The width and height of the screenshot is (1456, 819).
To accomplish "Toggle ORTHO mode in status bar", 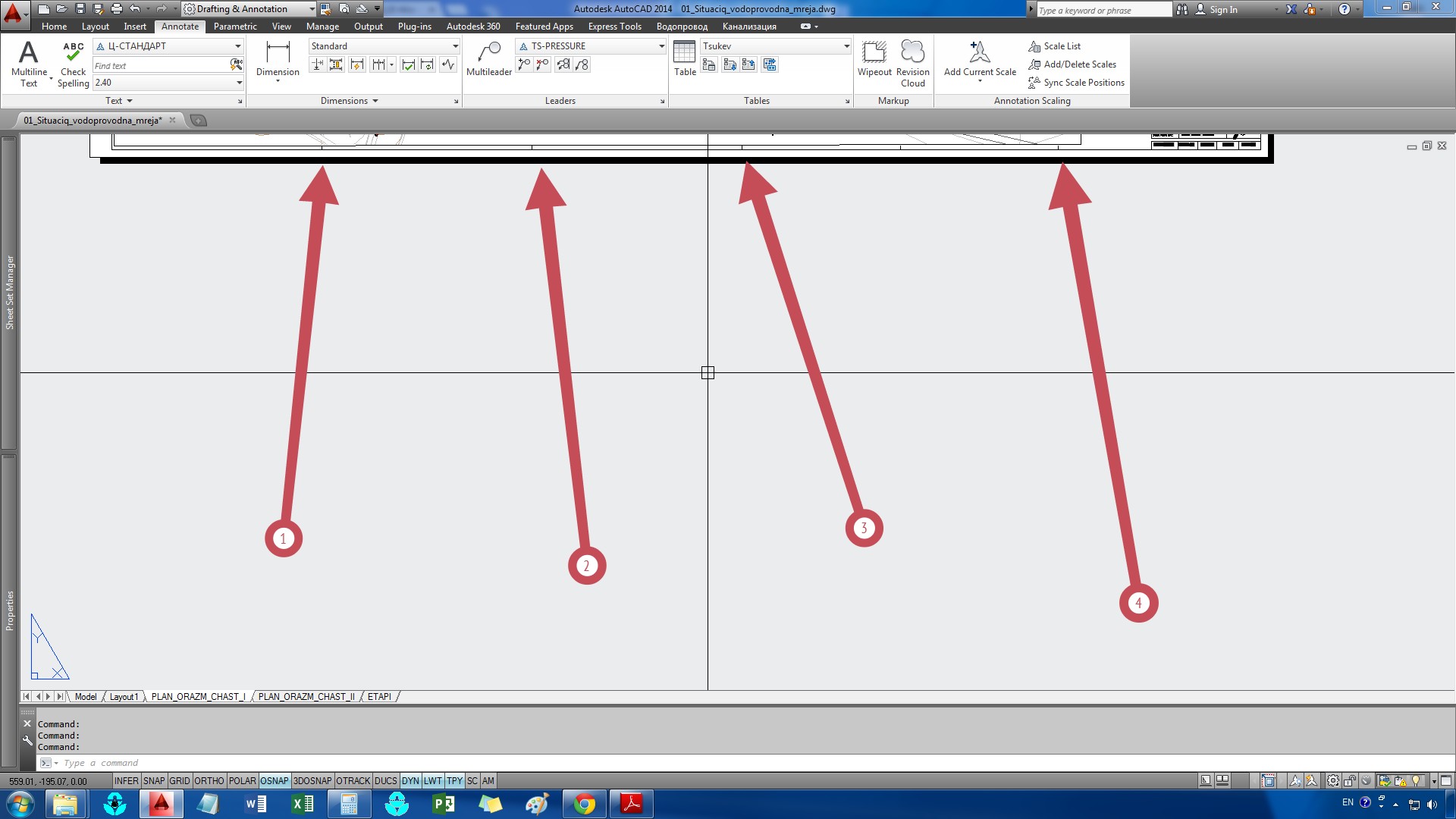I will point(209,780).
